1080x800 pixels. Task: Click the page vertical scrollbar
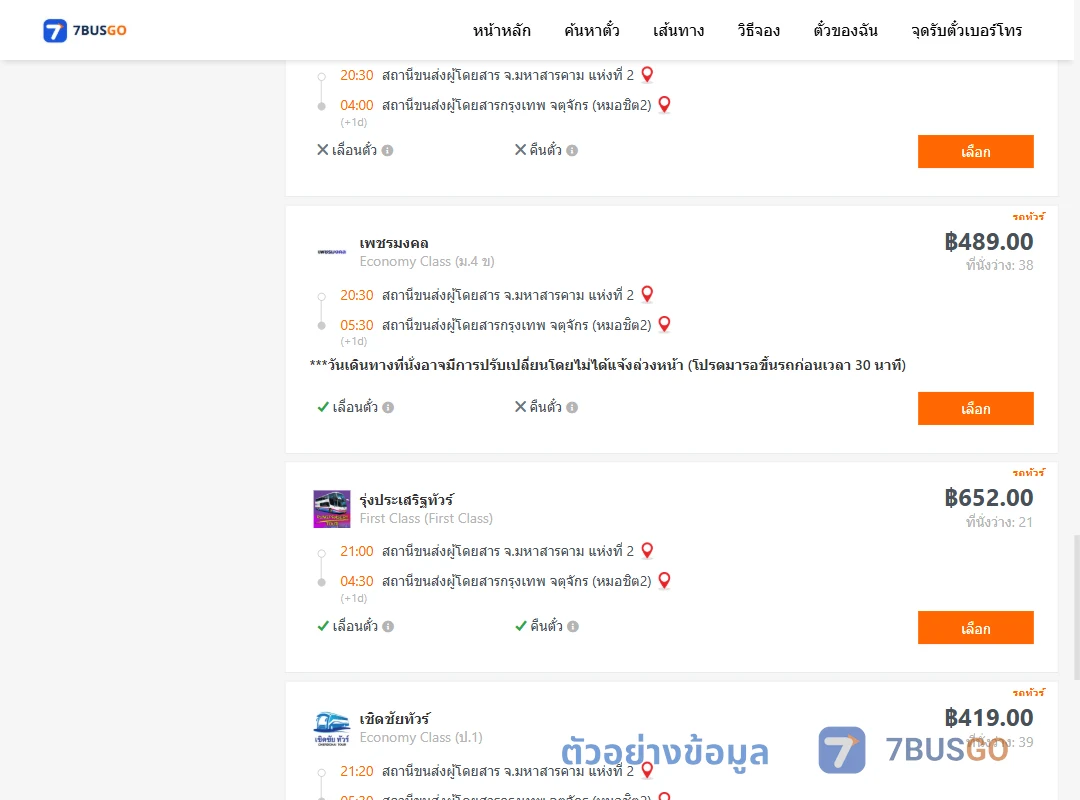(1076, 606)
